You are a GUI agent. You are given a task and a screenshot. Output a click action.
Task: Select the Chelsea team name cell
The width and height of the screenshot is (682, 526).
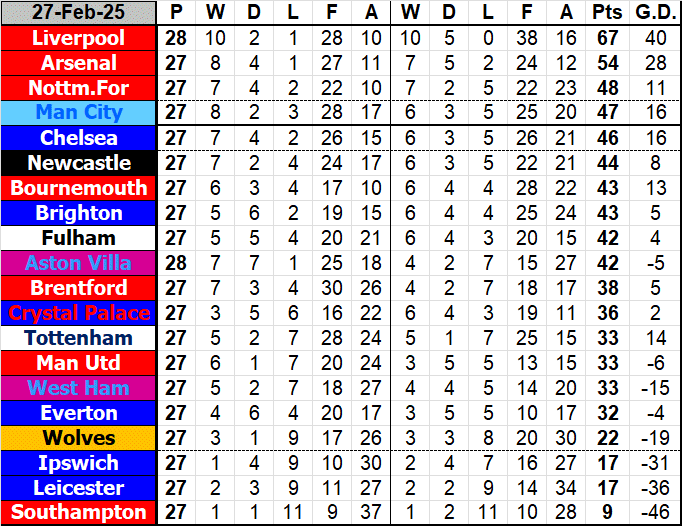point(79,138)
